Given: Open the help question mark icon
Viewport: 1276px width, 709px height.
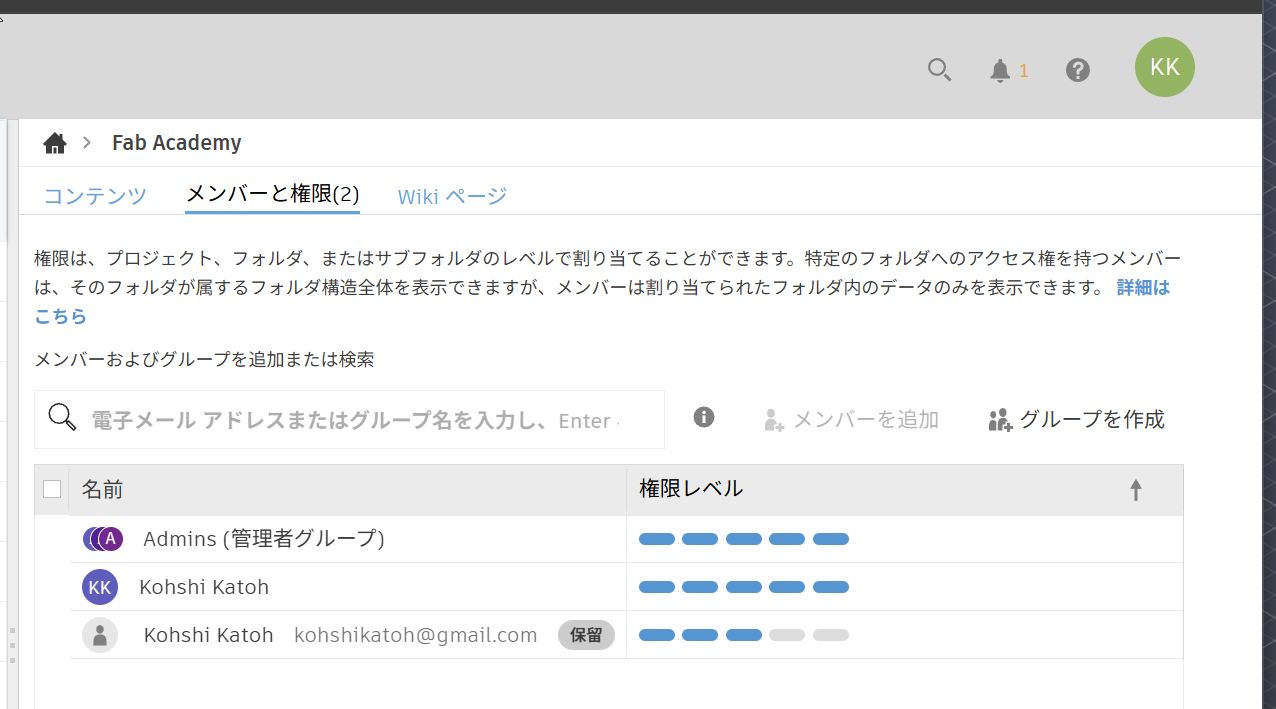Looking at the screenshot, I should click(x=1077, y=70).
